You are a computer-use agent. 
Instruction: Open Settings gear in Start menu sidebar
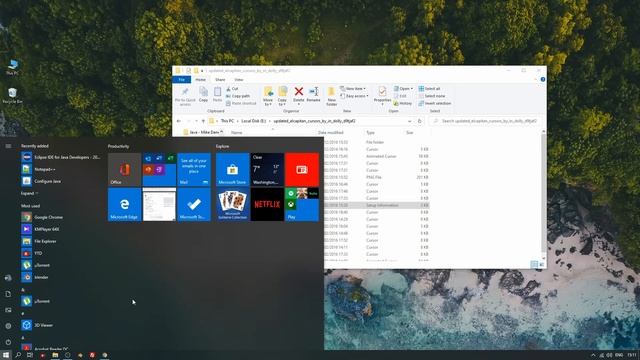(8, 326)
